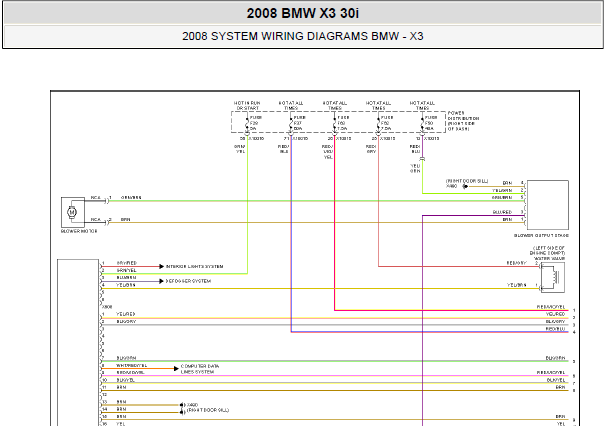The height and width of the screenshot is (426, 608).
Task: Select the fuse F29 label
Action: tap(256, 123)
